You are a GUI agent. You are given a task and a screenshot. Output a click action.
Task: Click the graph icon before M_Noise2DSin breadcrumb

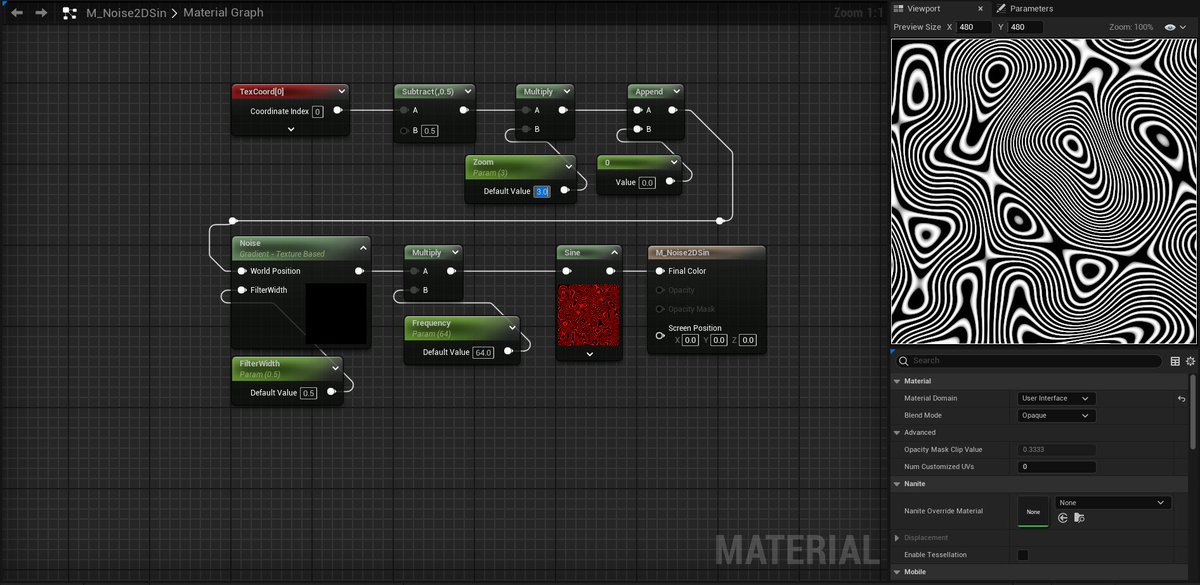(70, 13)
